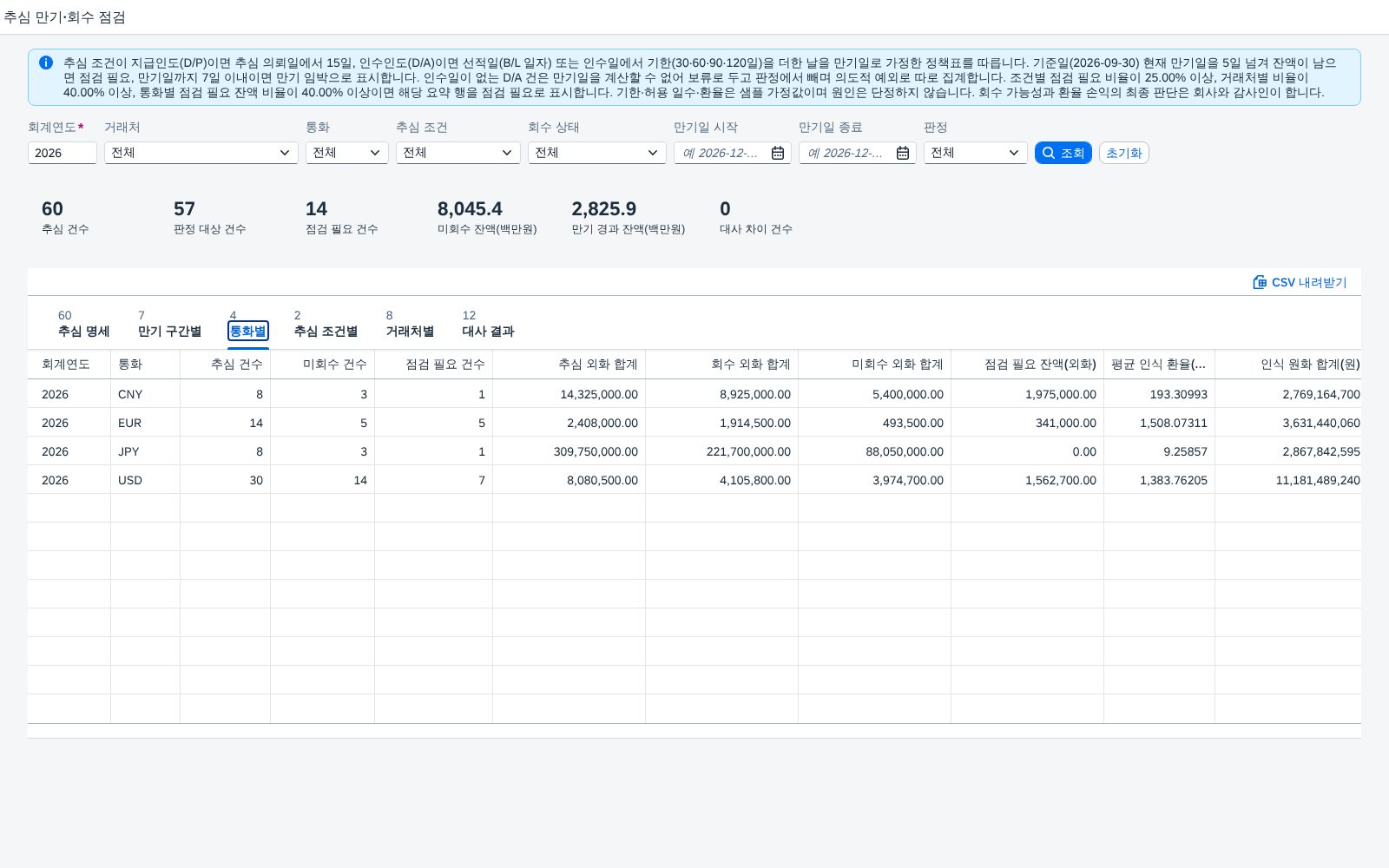Open the 만기일 종료 calendar picker icon

pyautogui.click(x=903, y=153)
